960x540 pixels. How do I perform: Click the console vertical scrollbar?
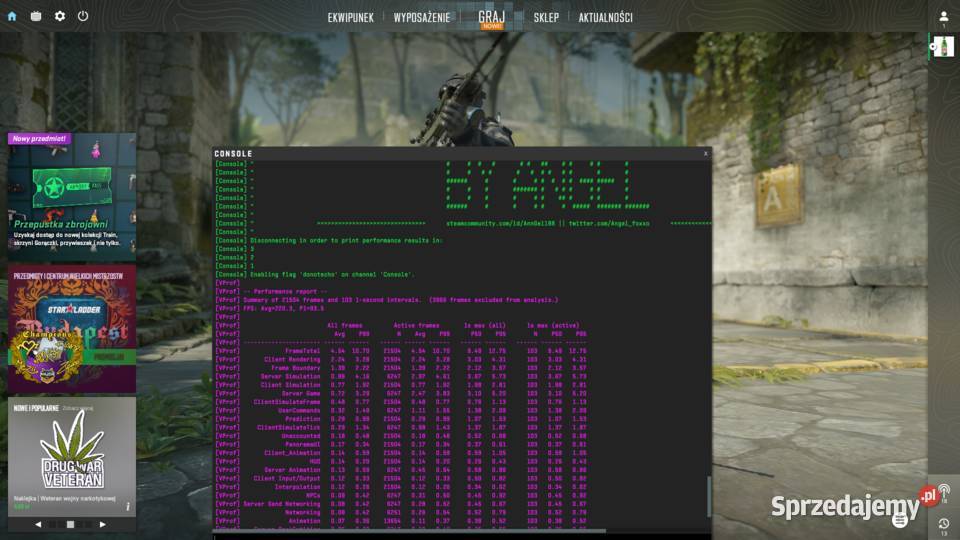click(x=708, y=495)
